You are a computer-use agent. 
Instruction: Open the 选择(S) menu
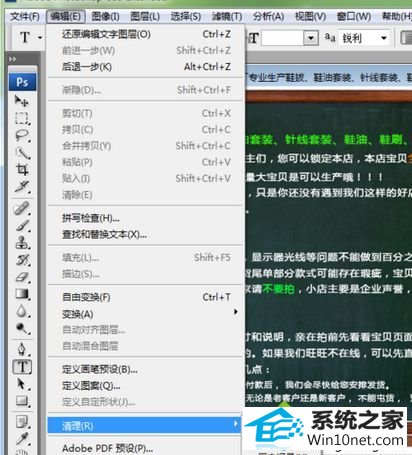186,16
